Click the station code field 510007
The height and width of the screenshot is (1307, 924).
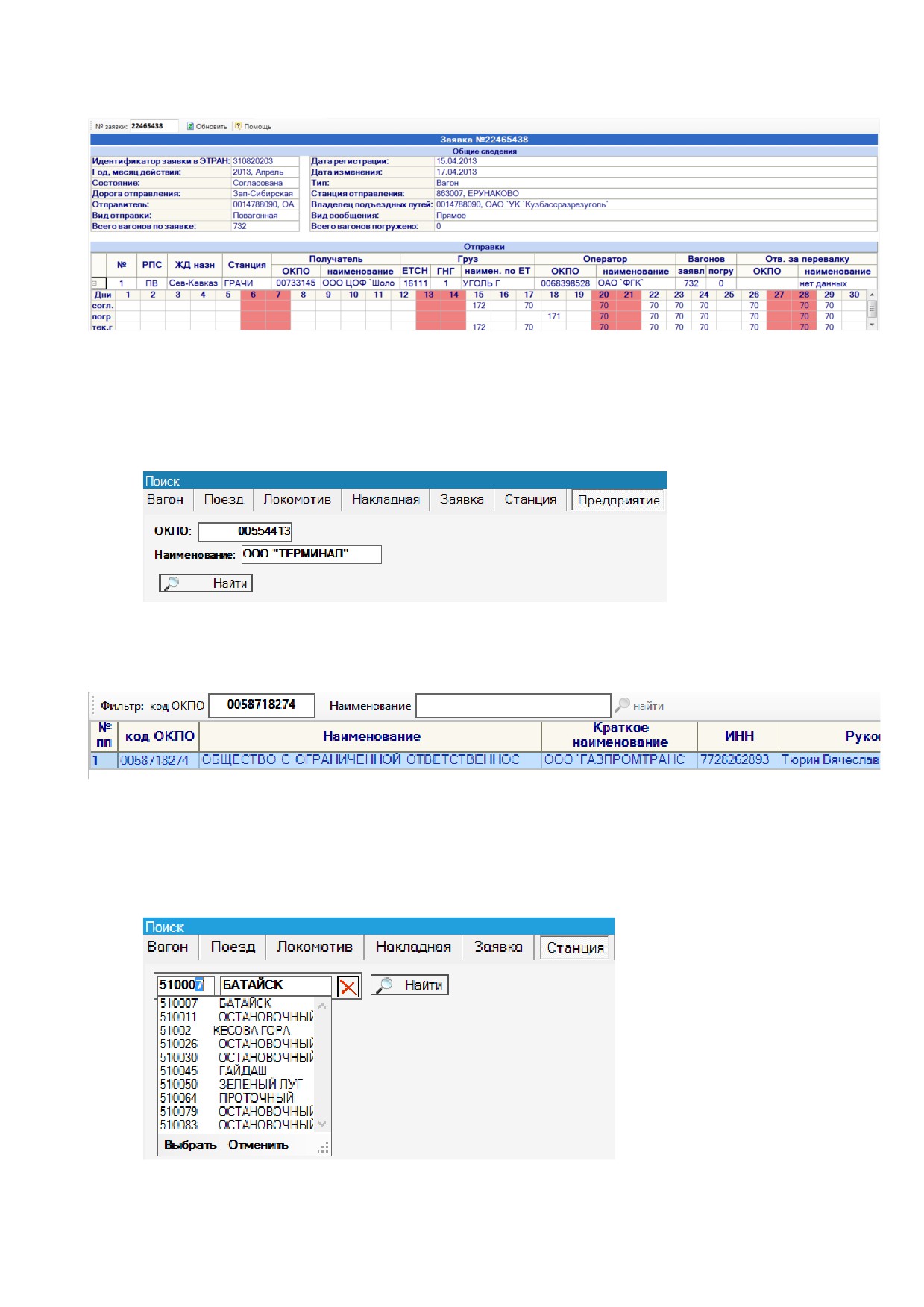(185, 985)
